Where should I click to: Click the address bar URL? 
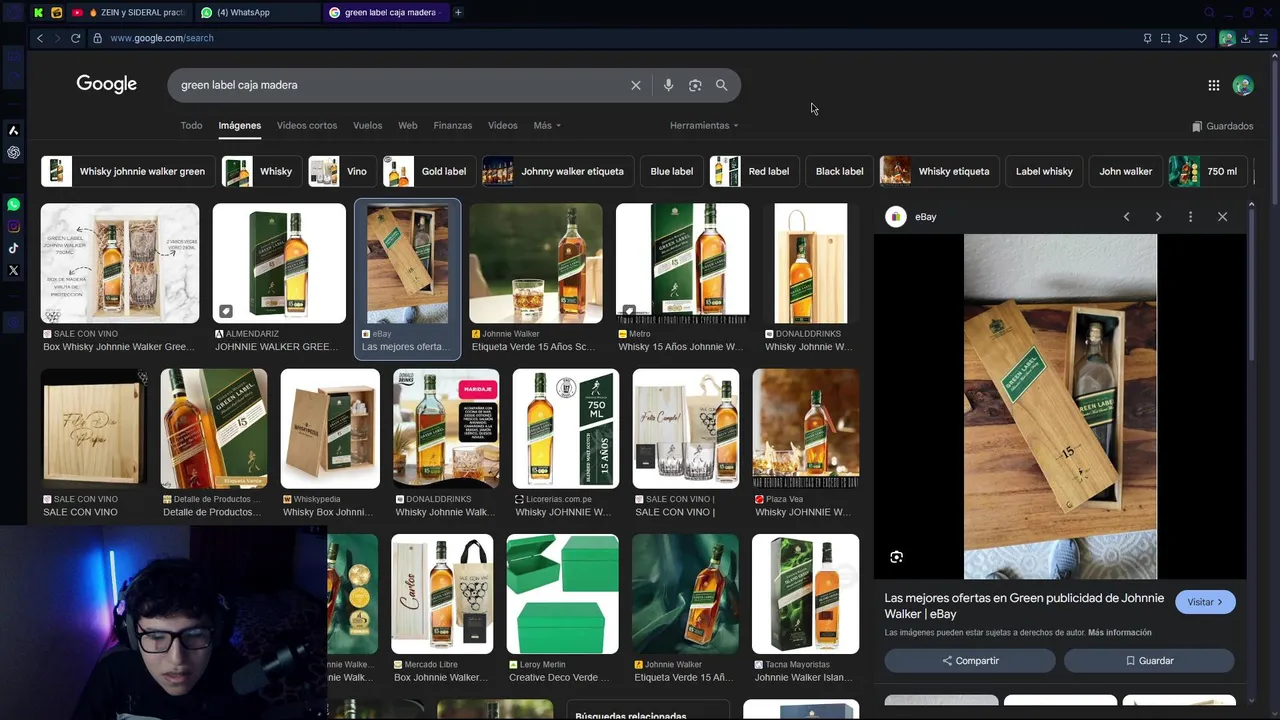point(162,38)
